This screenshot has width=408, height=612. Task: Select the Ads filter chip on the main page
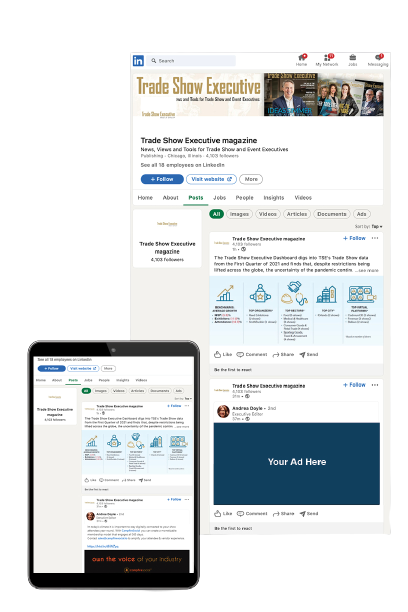(x=362, y=214)
